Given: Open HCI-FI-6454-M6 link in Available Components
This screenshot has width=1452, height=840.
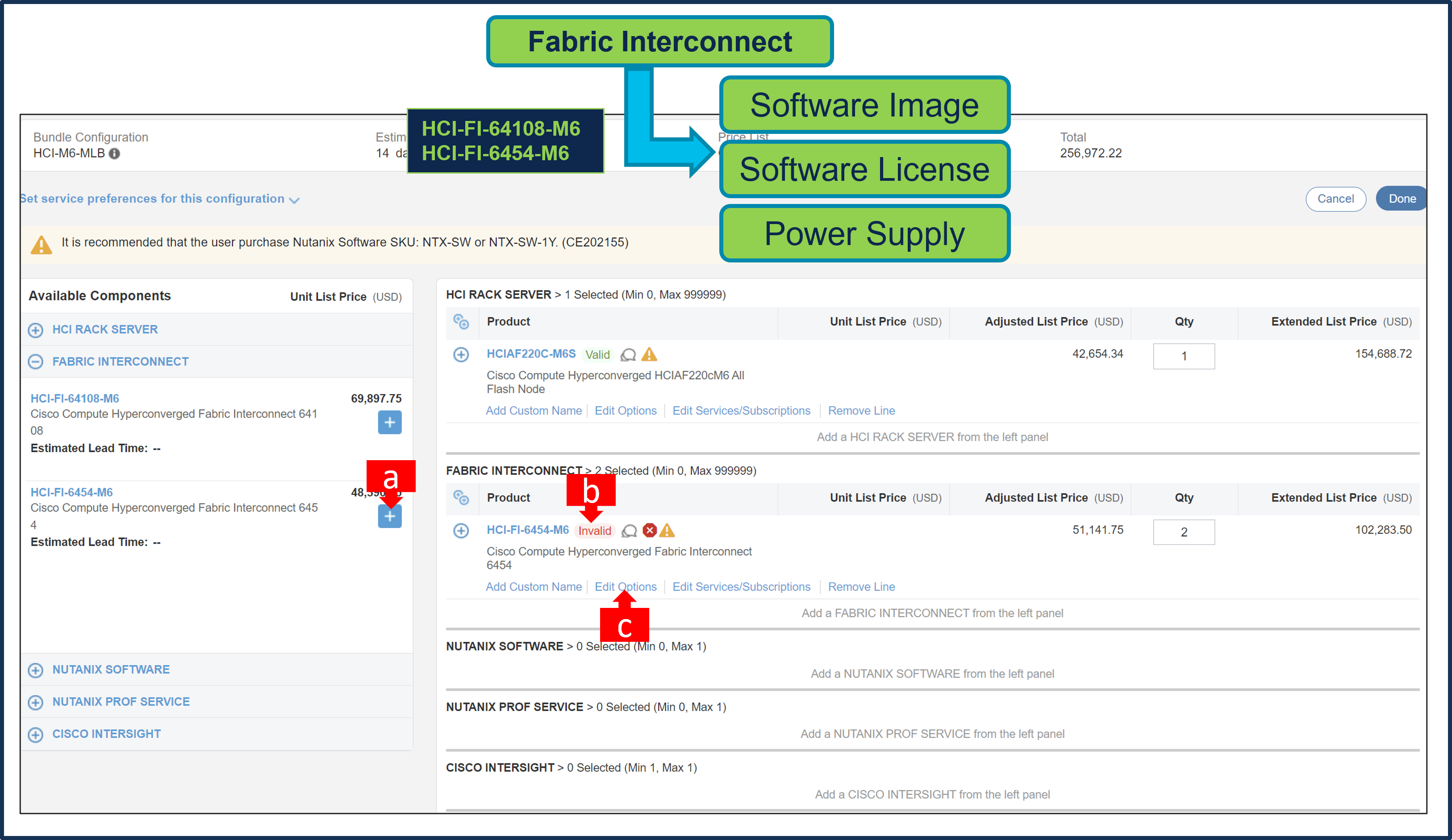Looking at the screenshot, I should (71, 492).
